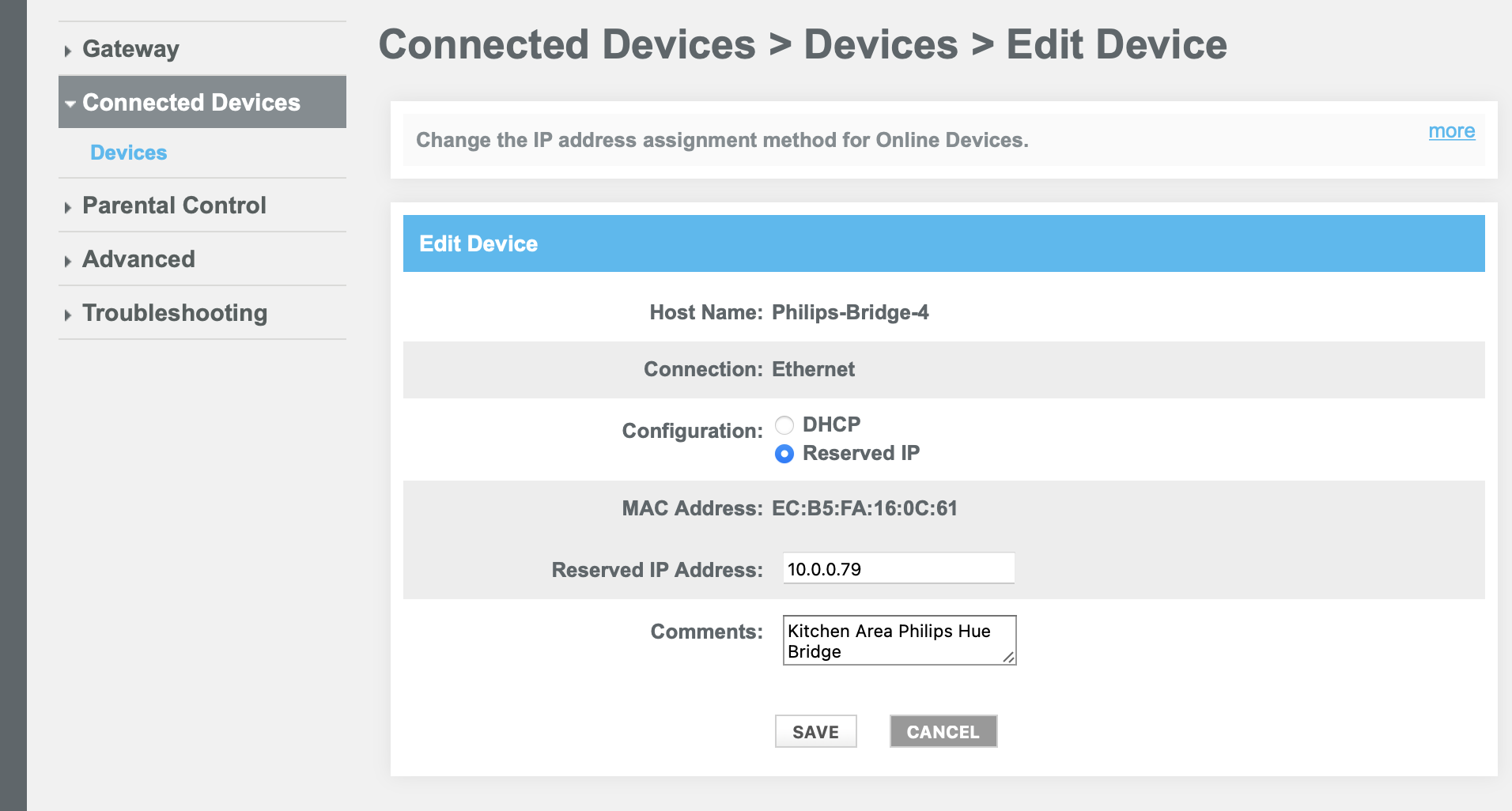The height and width of the screenshot is (811, 1512).
Task: Expand the Parental Control arrow
Action: (68, 207)
